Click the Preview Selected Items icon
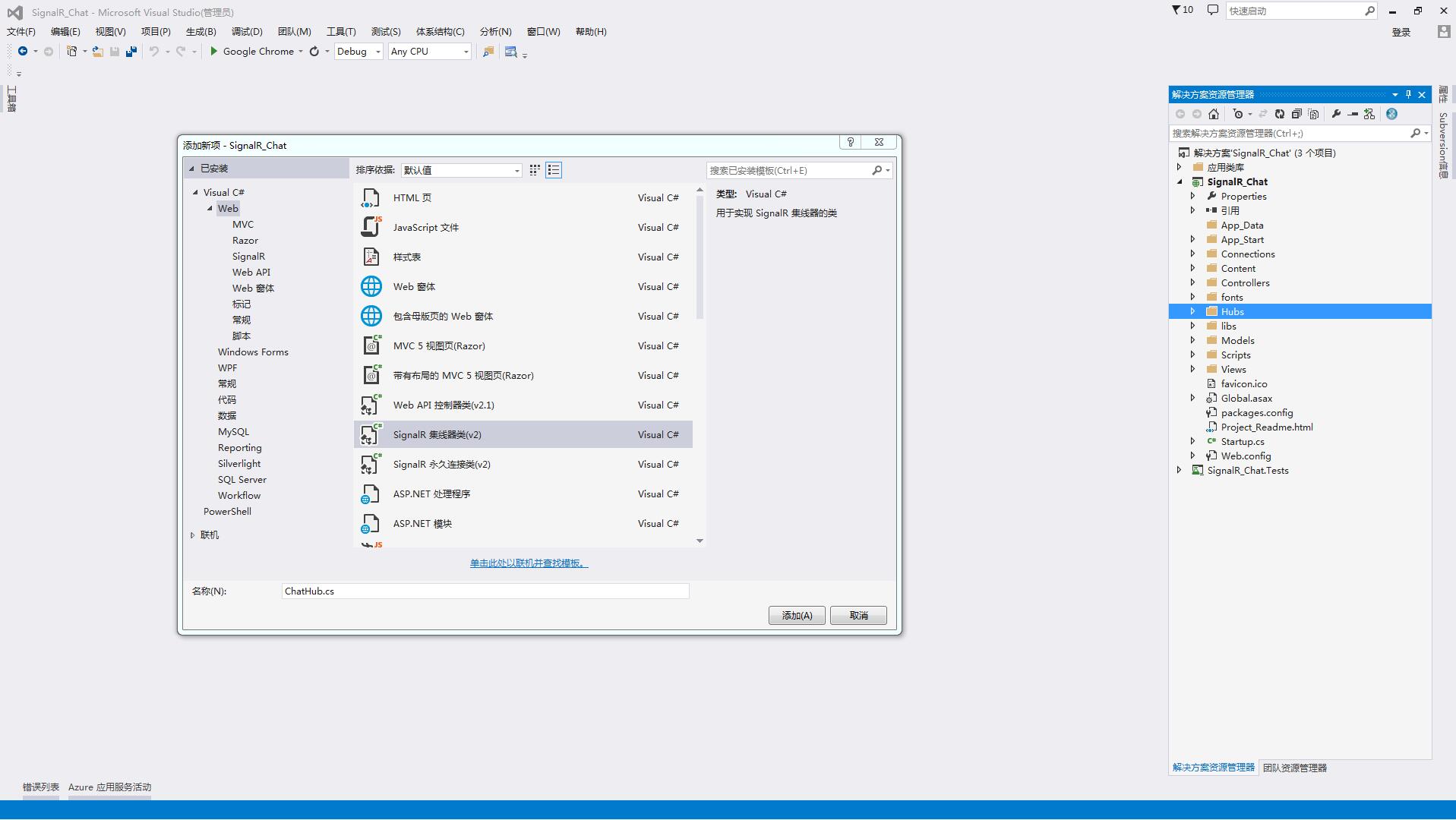The width and height of the screenshot is (1456, 820). click(1353, 114)
